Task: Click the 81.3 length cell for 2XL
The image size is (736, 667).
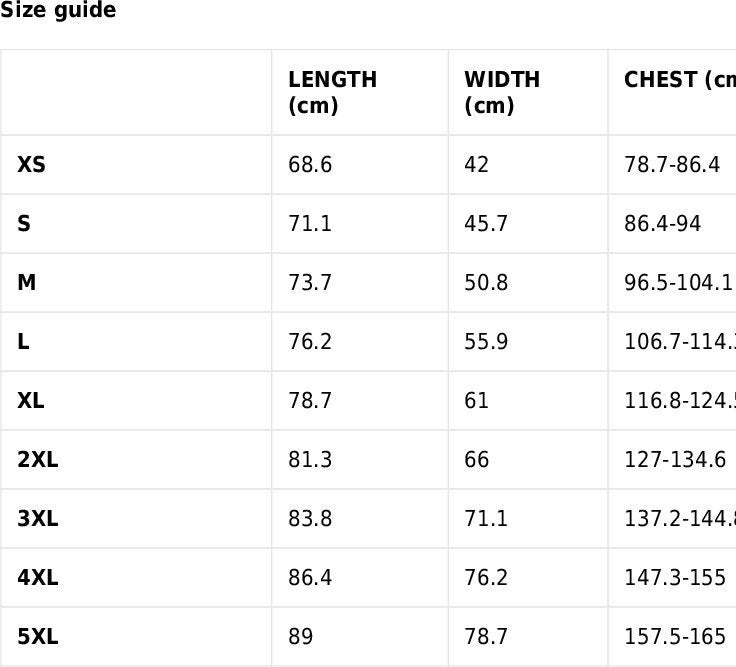Action: [310, 460]
